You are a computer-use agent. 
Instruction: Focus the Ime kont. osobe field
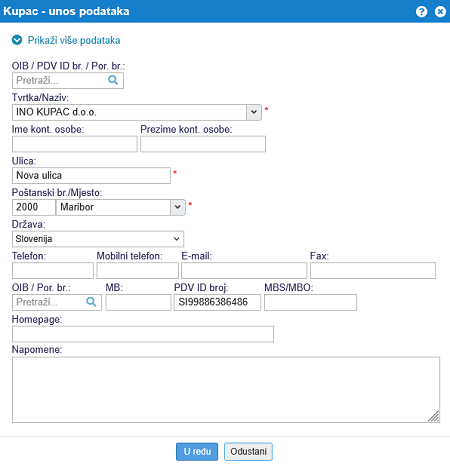coord(75,144)
